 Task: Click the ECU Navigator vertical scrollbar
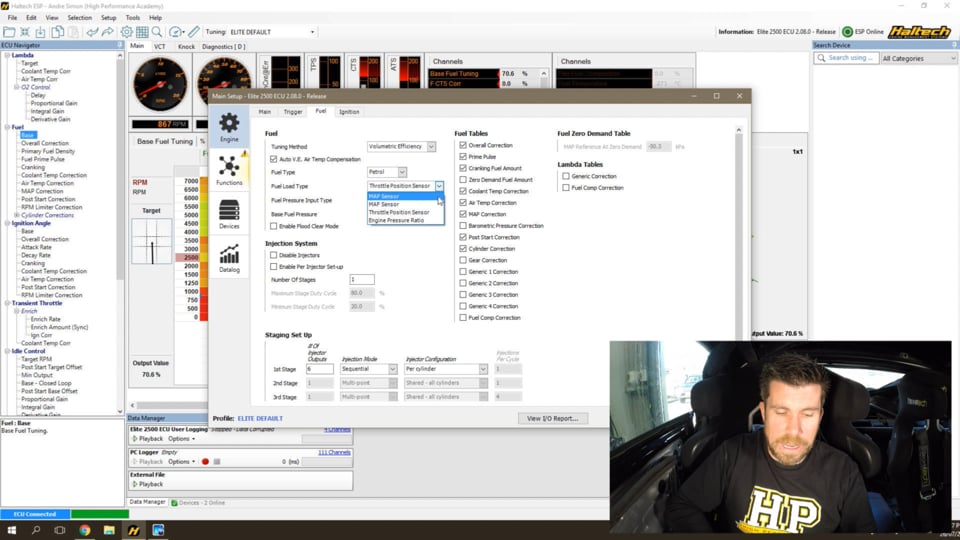[120, 233]
